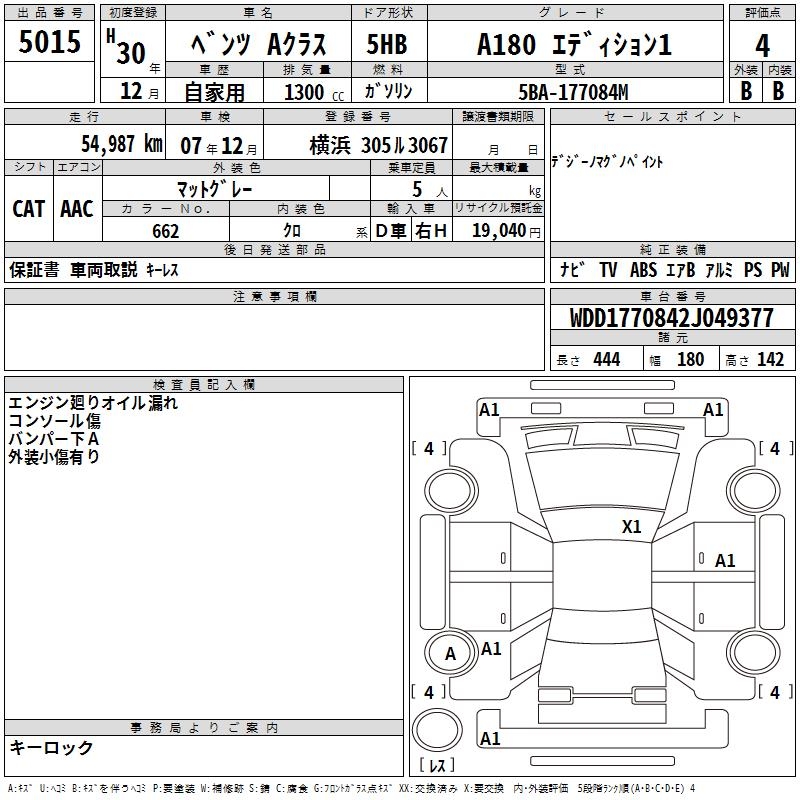Click fuel type ガソリン

pyautogui.click(x=388, y=91)
